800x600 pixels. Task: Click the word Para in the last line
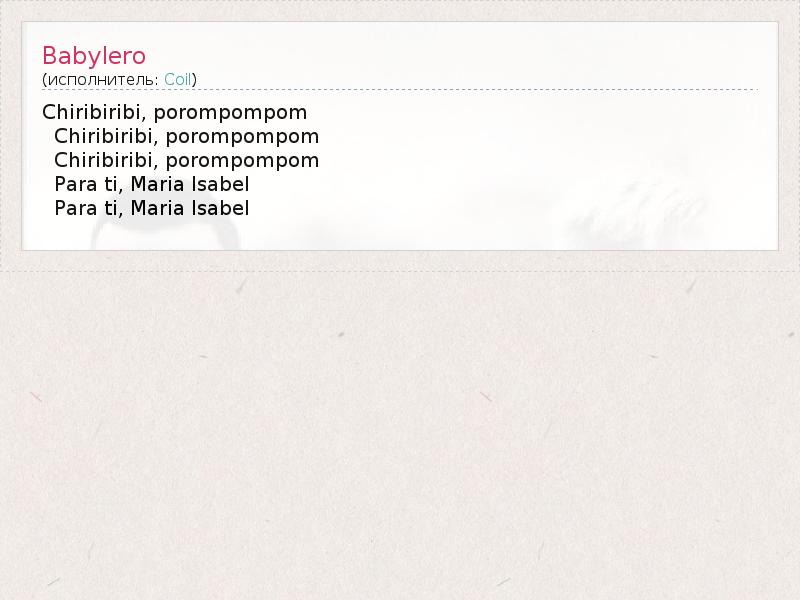point(76,209)
